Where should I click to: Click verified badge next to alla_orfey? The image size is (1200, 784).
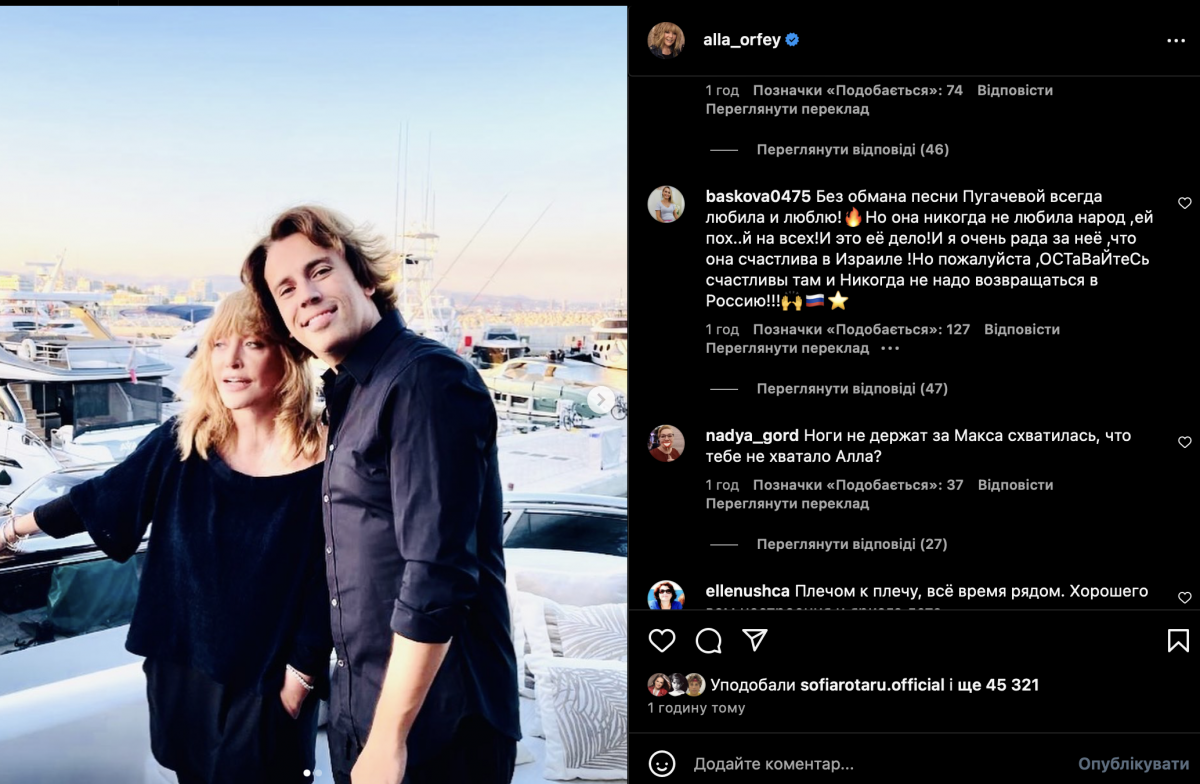pyautogui.click(x=792, y=40)
